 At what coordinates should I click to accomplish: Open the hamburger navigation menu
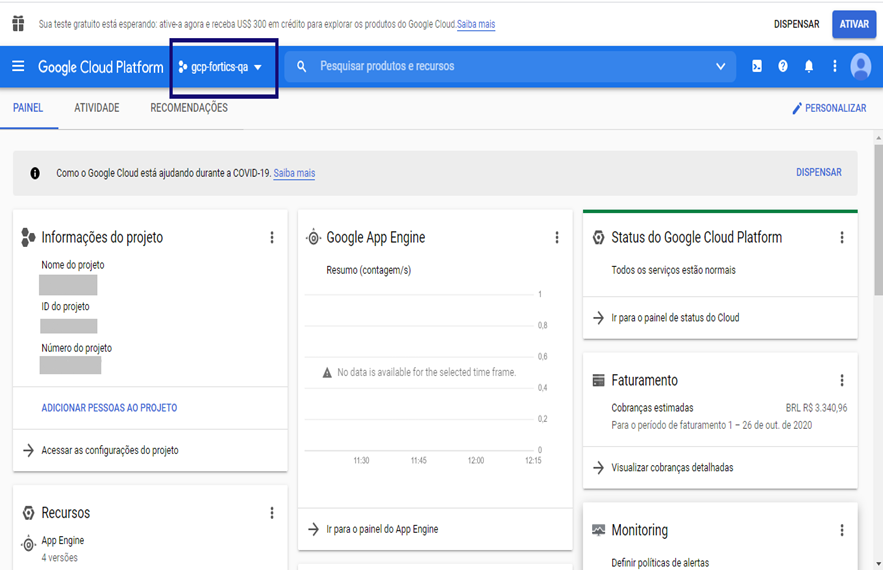(18, 66)
